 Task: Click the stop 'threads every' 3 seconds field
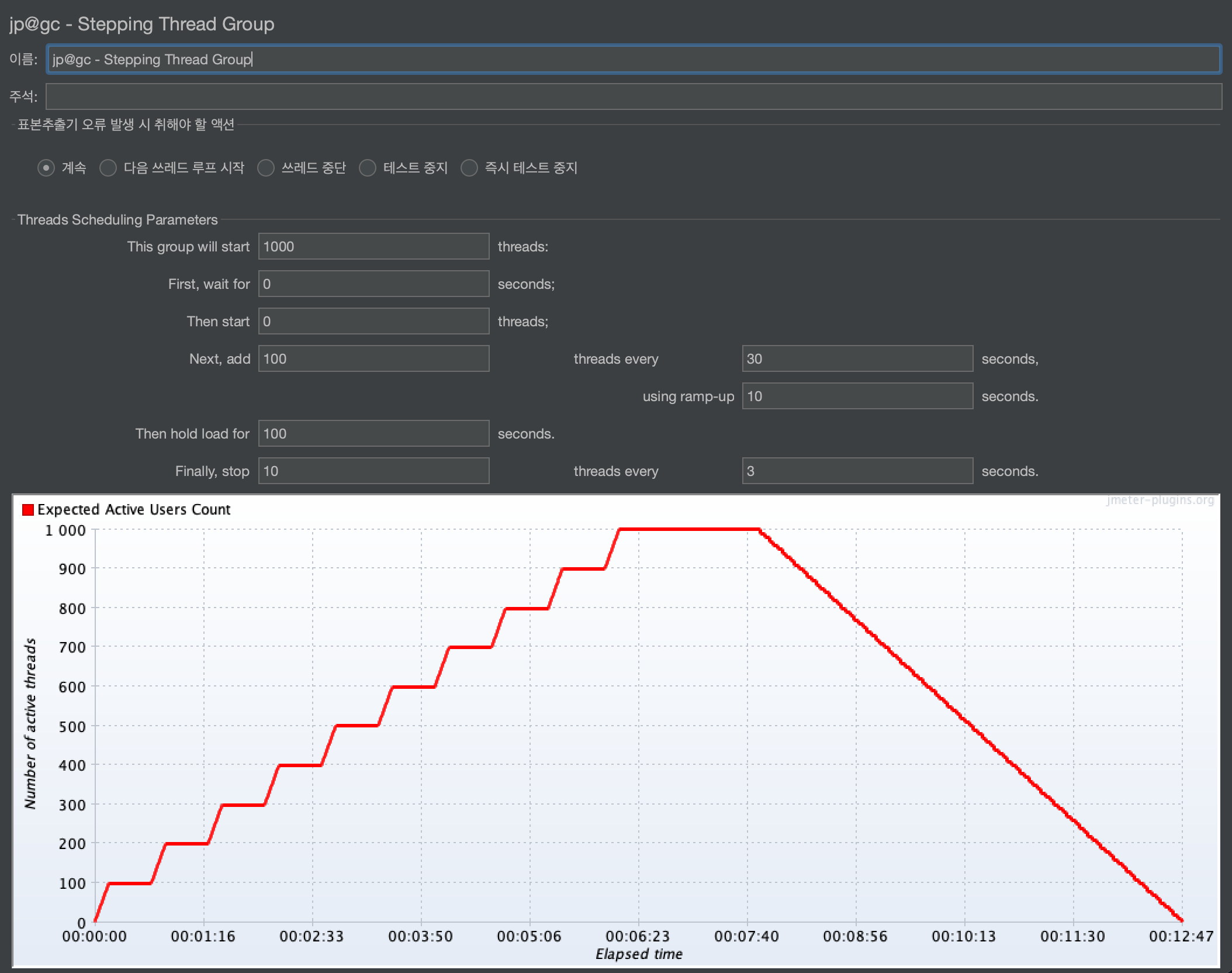pos(857,471)
